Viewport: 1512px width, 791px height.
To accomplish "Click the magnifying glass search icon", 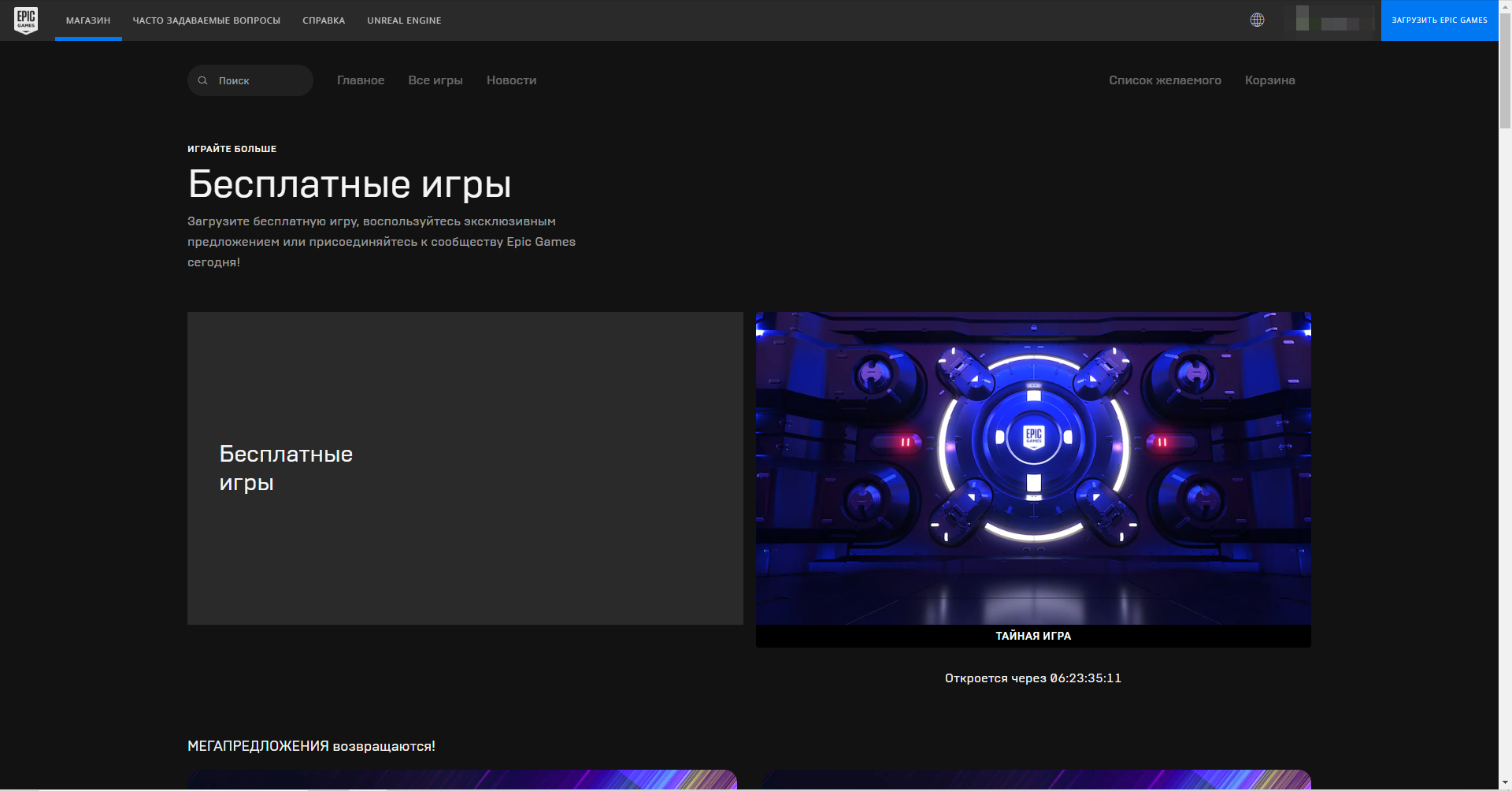I will coord(203,80).
